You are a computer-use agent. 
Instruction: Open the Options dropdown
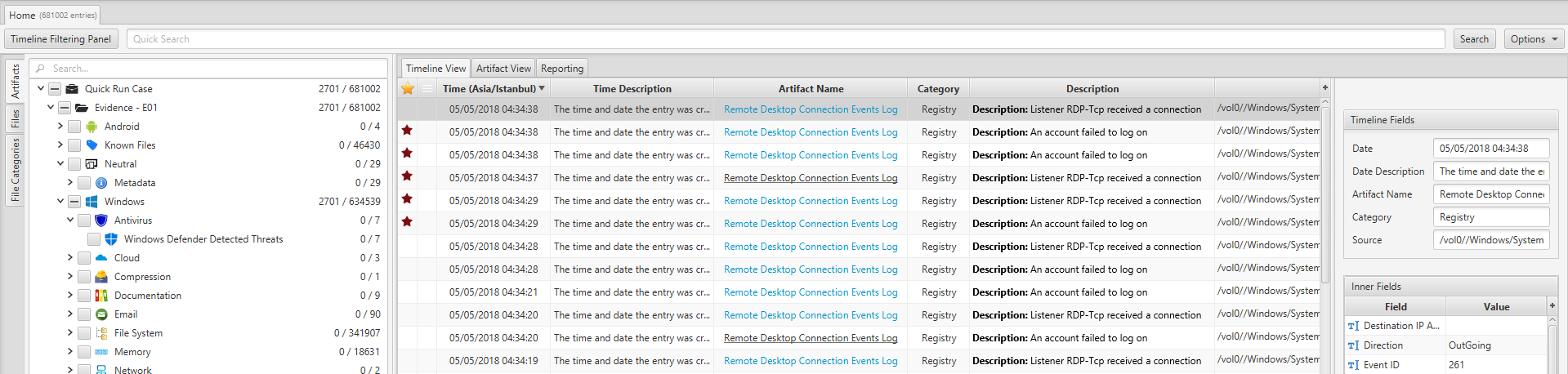pos(1534,39)
